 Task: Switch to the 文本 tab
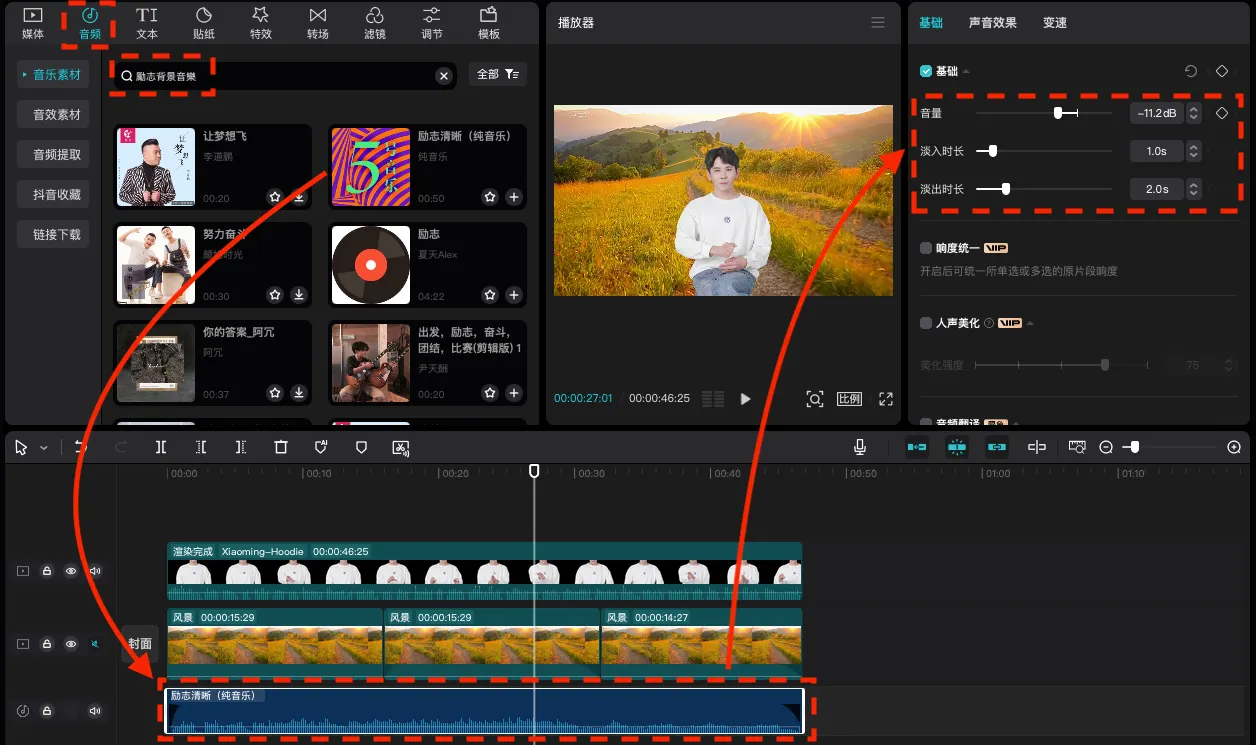tap(147, 23)
